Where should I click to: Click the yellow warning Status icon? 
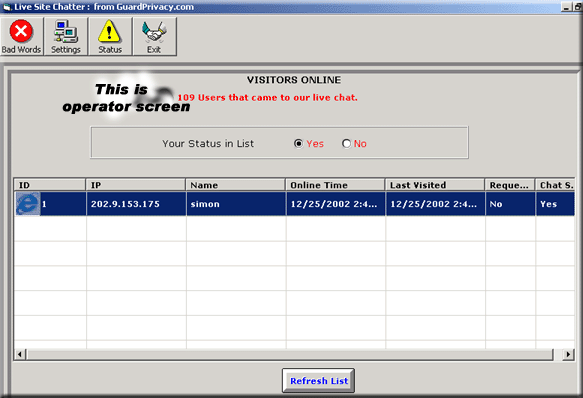coord(109,31)
